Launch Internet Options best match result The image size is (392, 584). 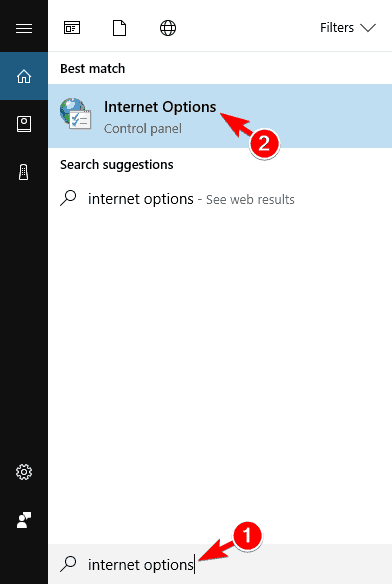point(220,116)
